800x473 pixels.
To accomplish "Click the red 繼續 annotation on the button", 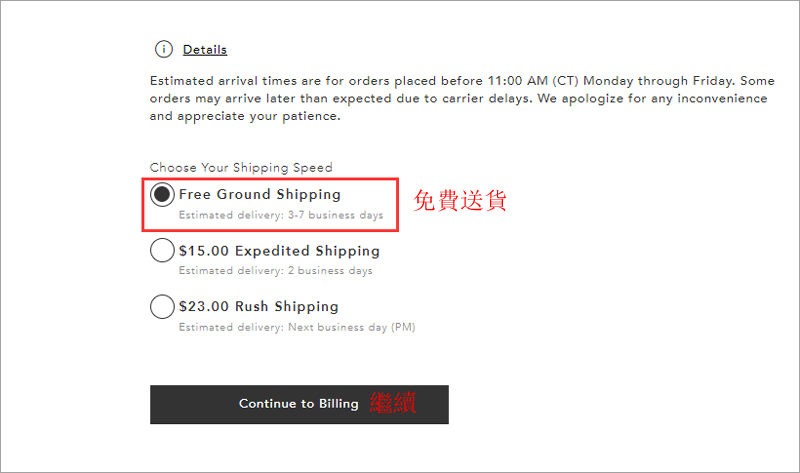I will (x=393, y=403).
